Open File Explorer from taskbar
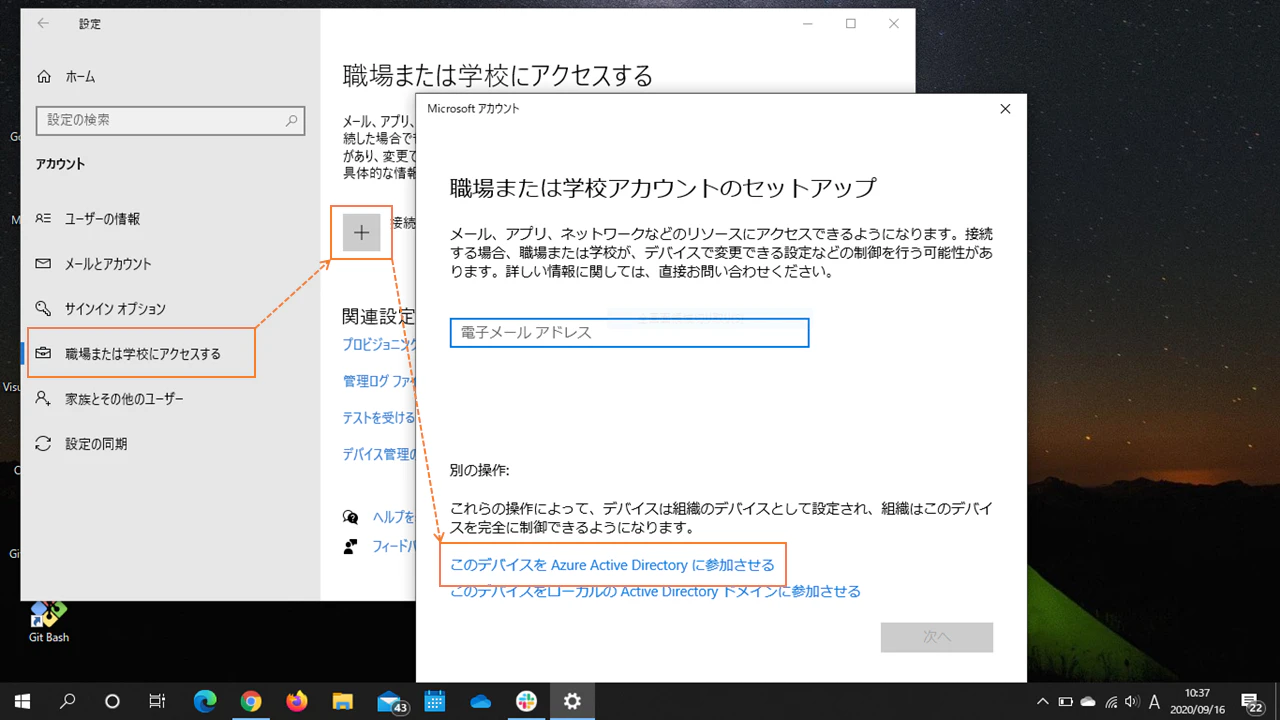The height and width of the screenshot is (720, 1280). point(343,701)
